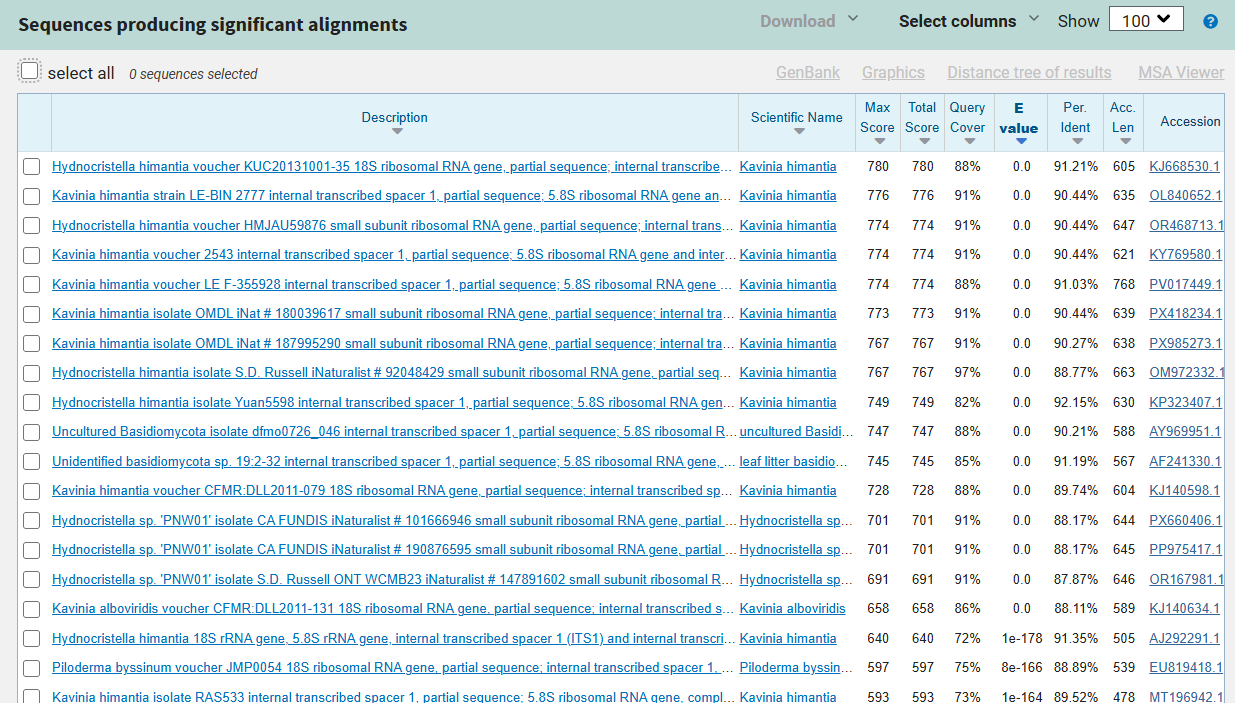Click sort arrow under Acc. Len column

pyautogui.click(x=1125, y=141)
